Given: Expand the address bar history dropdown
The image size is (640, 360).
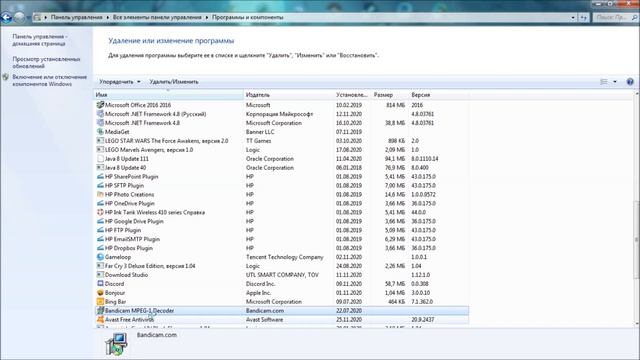Looking at the screenshot, I should point(573,18).
